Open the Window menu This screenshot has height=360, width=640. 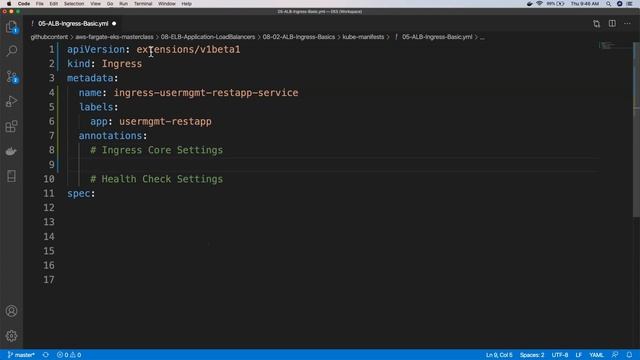[x=167, y=4]
